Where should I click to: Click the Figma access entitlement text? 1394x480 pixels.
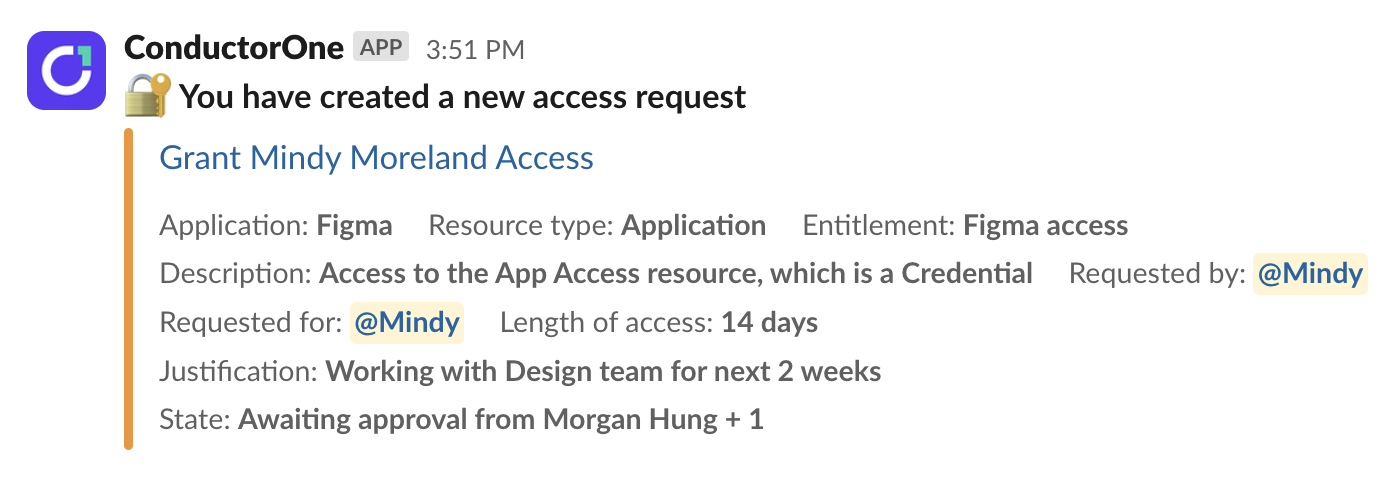pyautogui.click(x=1046, y=226)
